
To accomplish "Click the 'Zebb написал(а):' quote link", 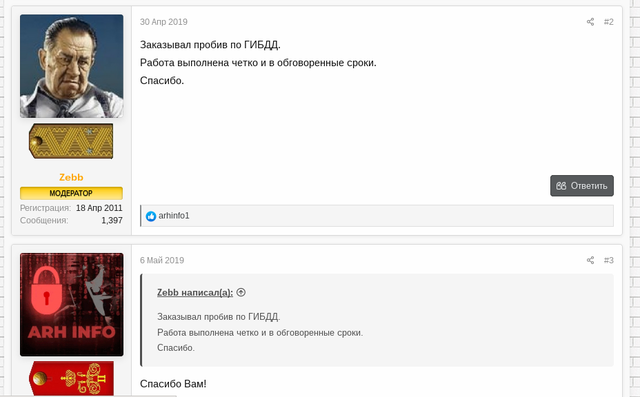I will [x=195, y=293].
